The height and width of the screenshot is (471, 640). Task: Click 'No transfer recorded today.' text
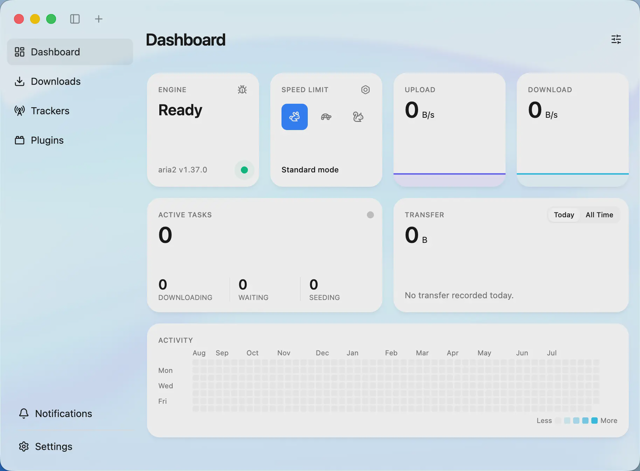pyautogui.click(x=459, y=295)
